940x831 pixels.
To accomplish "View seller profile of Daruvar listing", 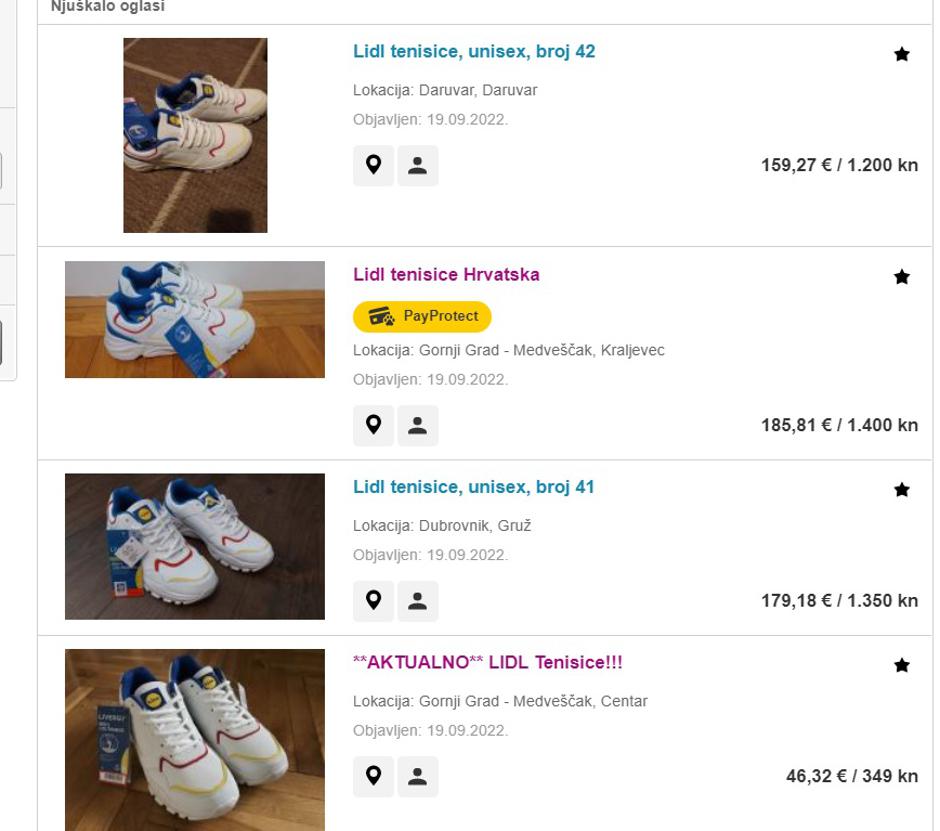I will pos(418,166).
